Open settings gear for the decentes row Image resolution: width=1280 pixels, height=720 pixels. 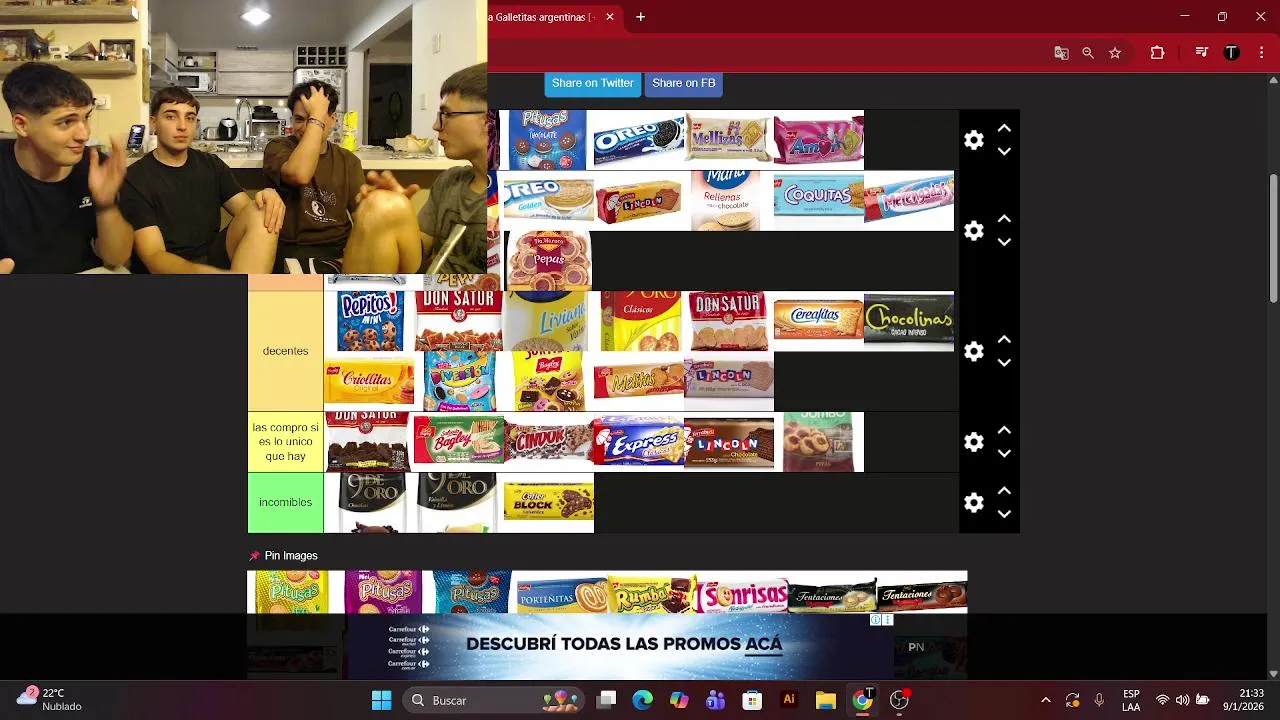point(974,351)
